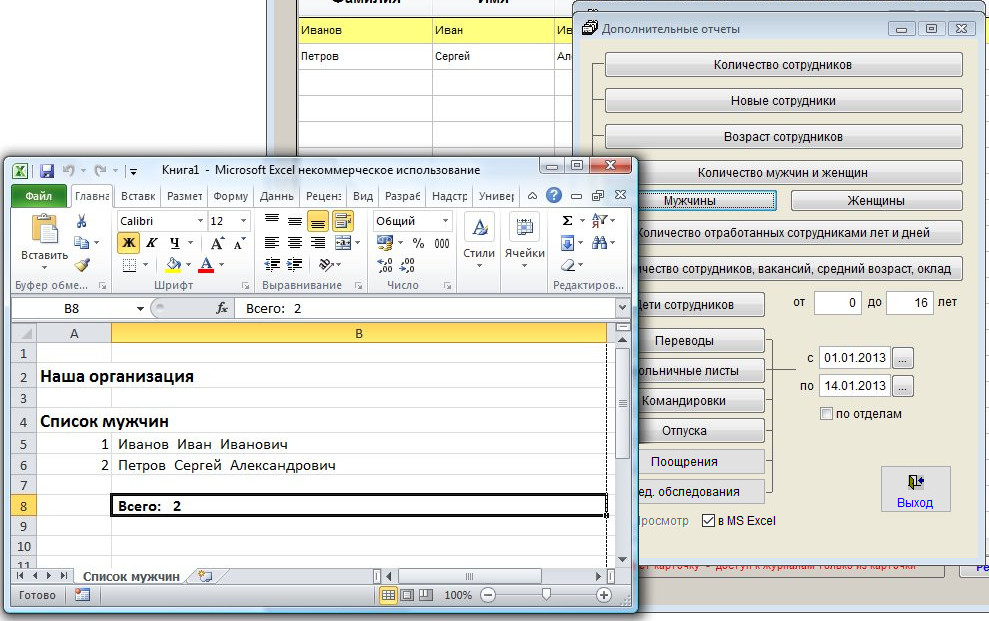Toggle italic К formatting
This screenshot has height=621, width=989.
click(x=151, y=243)
